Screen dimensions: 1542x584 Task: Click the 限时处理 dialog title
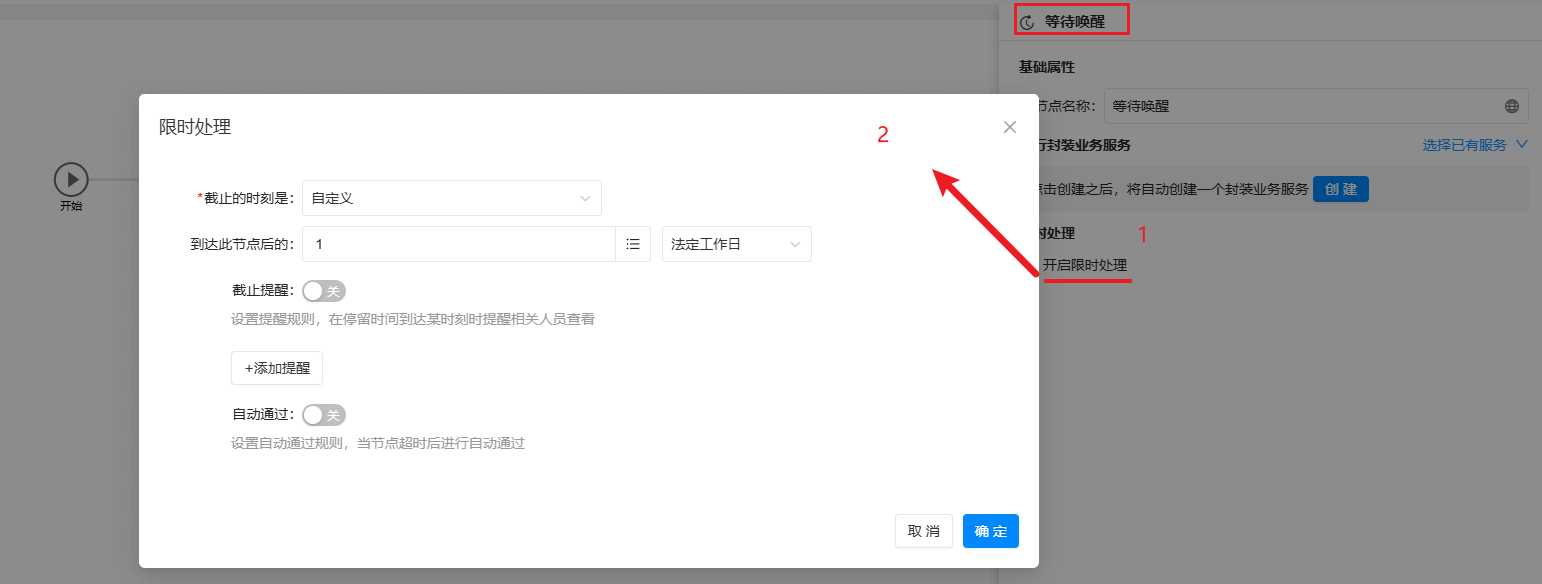click(195, 127)
